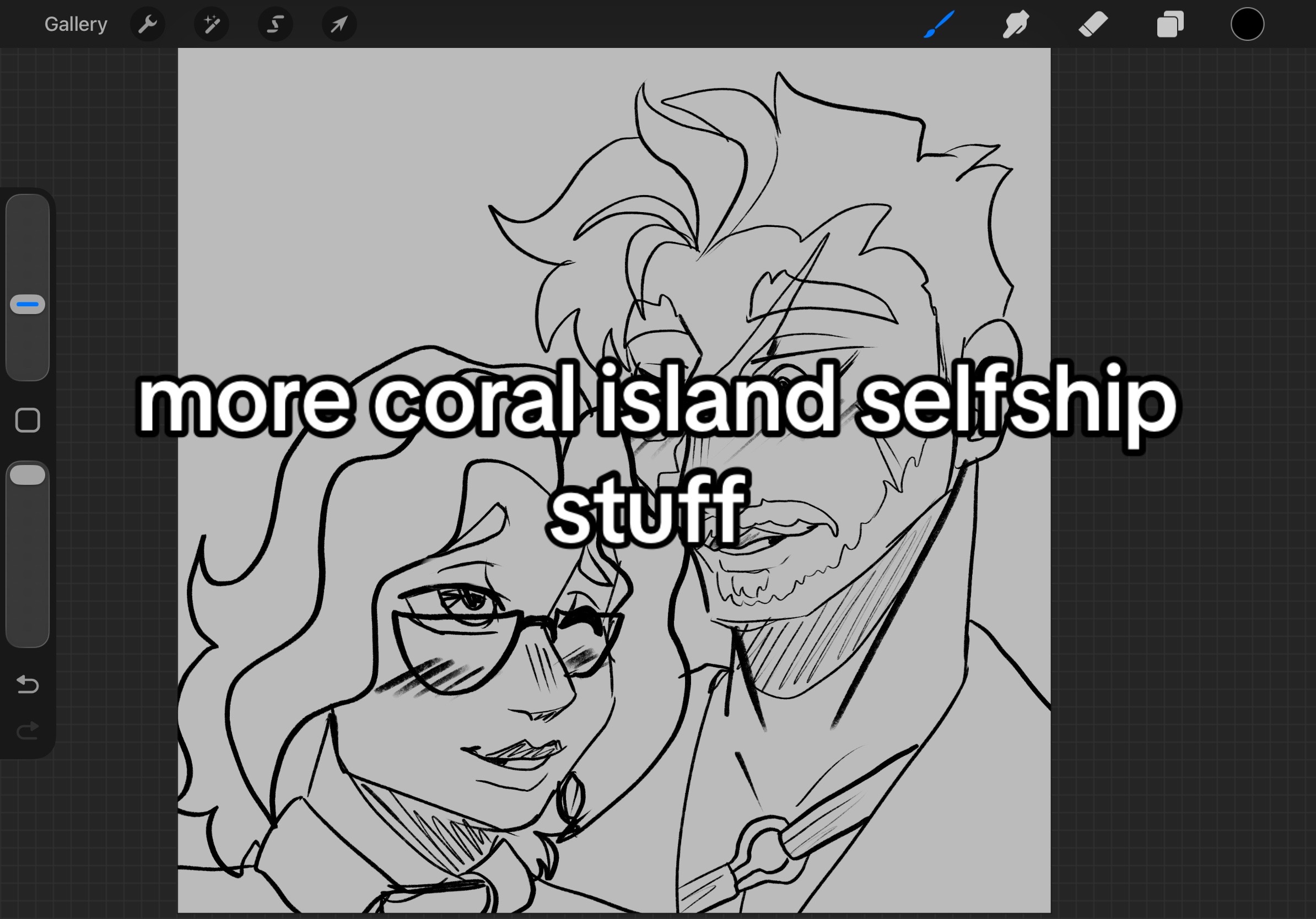Screen dimensions: 1316x919
Task: Activate the Transform arrow tool
Action: [x=339, y=24]
